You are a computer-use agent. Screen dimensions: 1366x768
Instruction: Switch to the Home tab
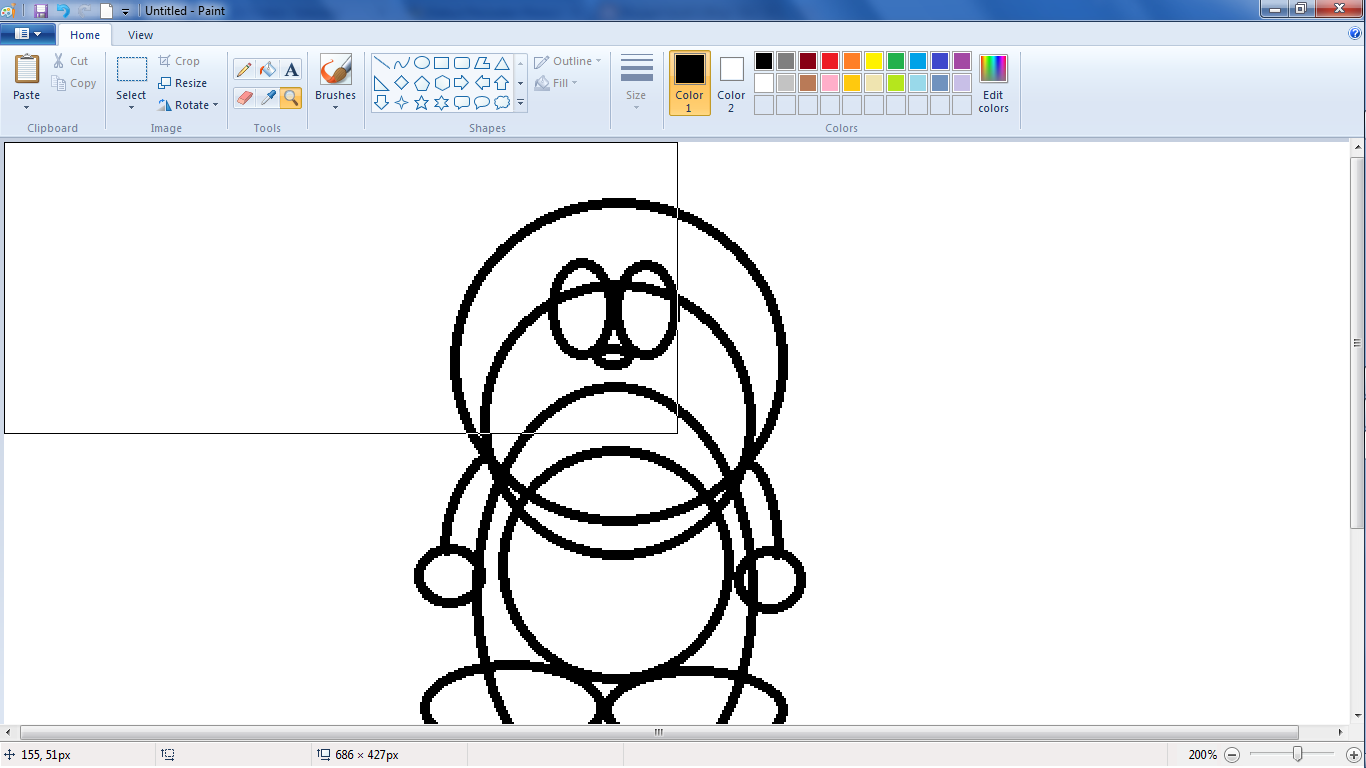[85, 35]
